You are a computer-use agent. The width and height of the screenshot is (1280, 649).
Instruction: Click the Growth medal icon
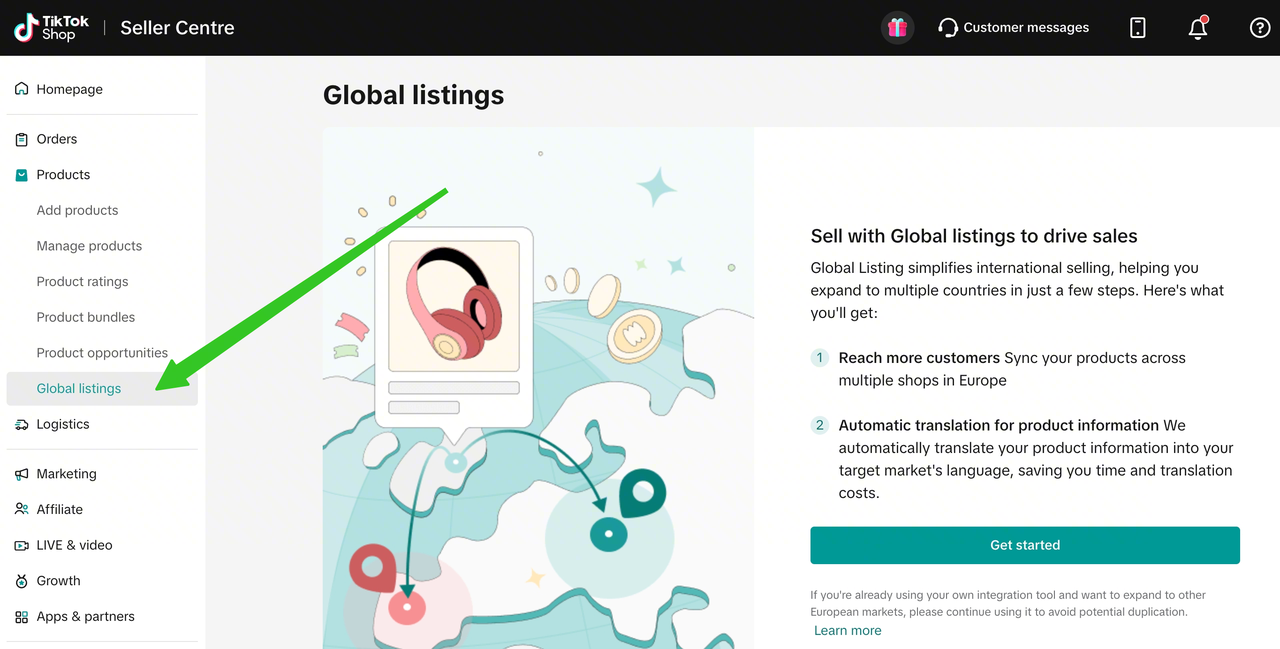(x=22, y=581)
